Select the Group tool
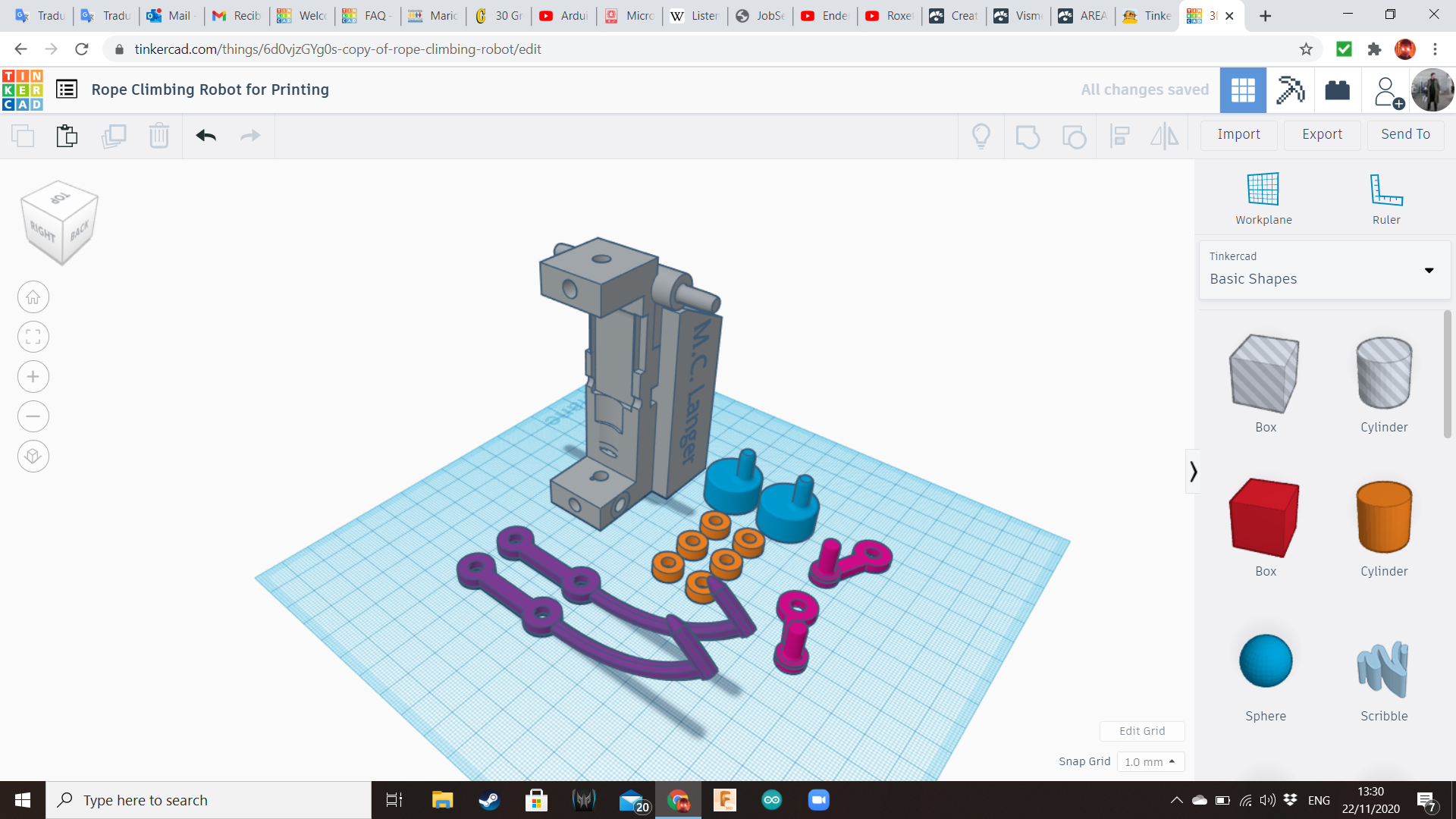The image size is (1456, 819). 1028,136
